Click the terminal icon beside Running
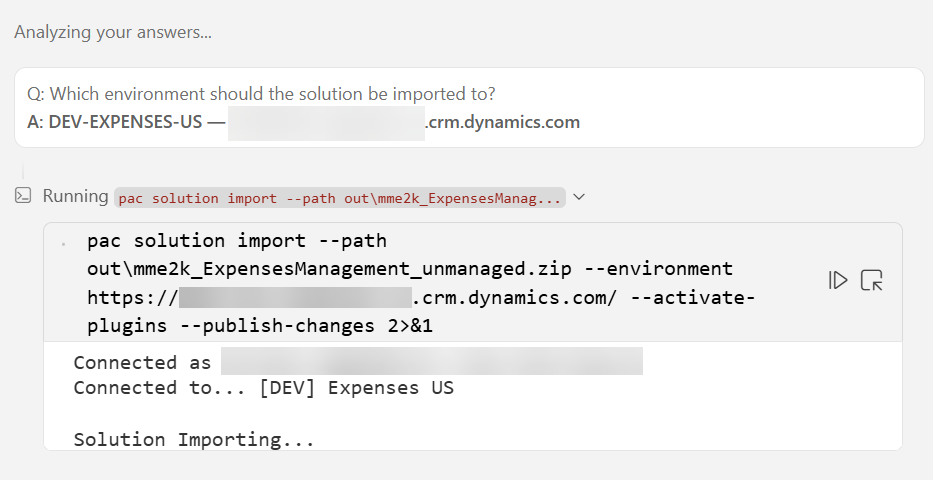Screen dimensions: 933x480 23,196
